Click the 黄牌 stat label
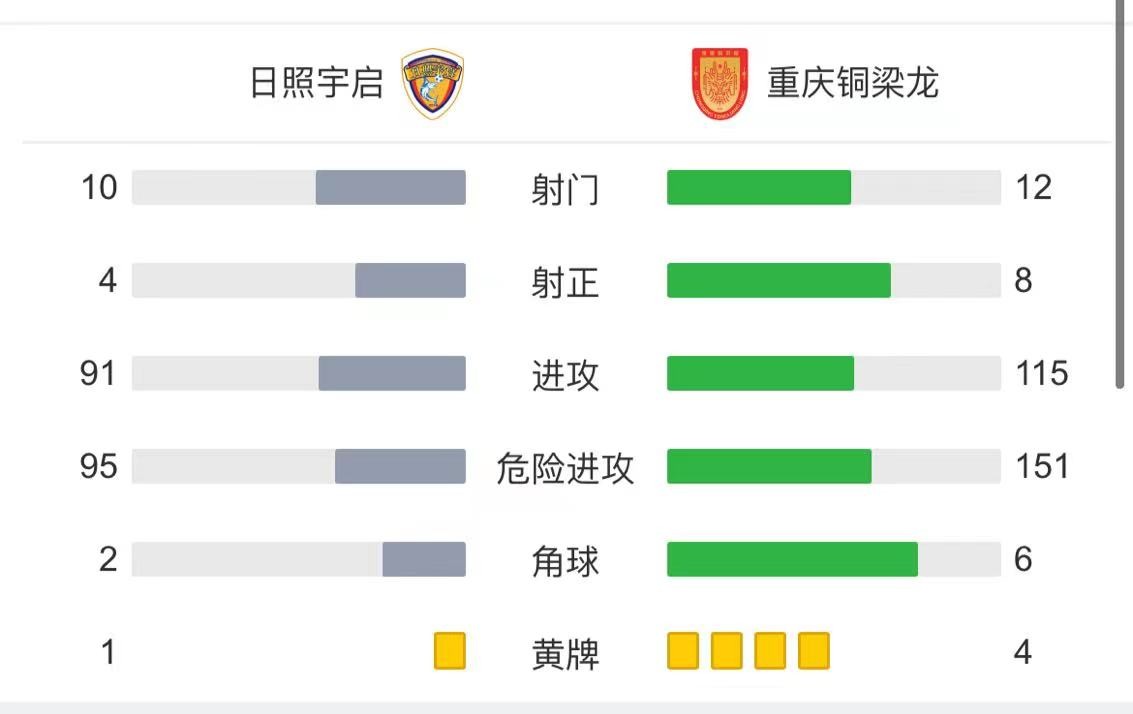1133x714 pixels. (565, 653)
